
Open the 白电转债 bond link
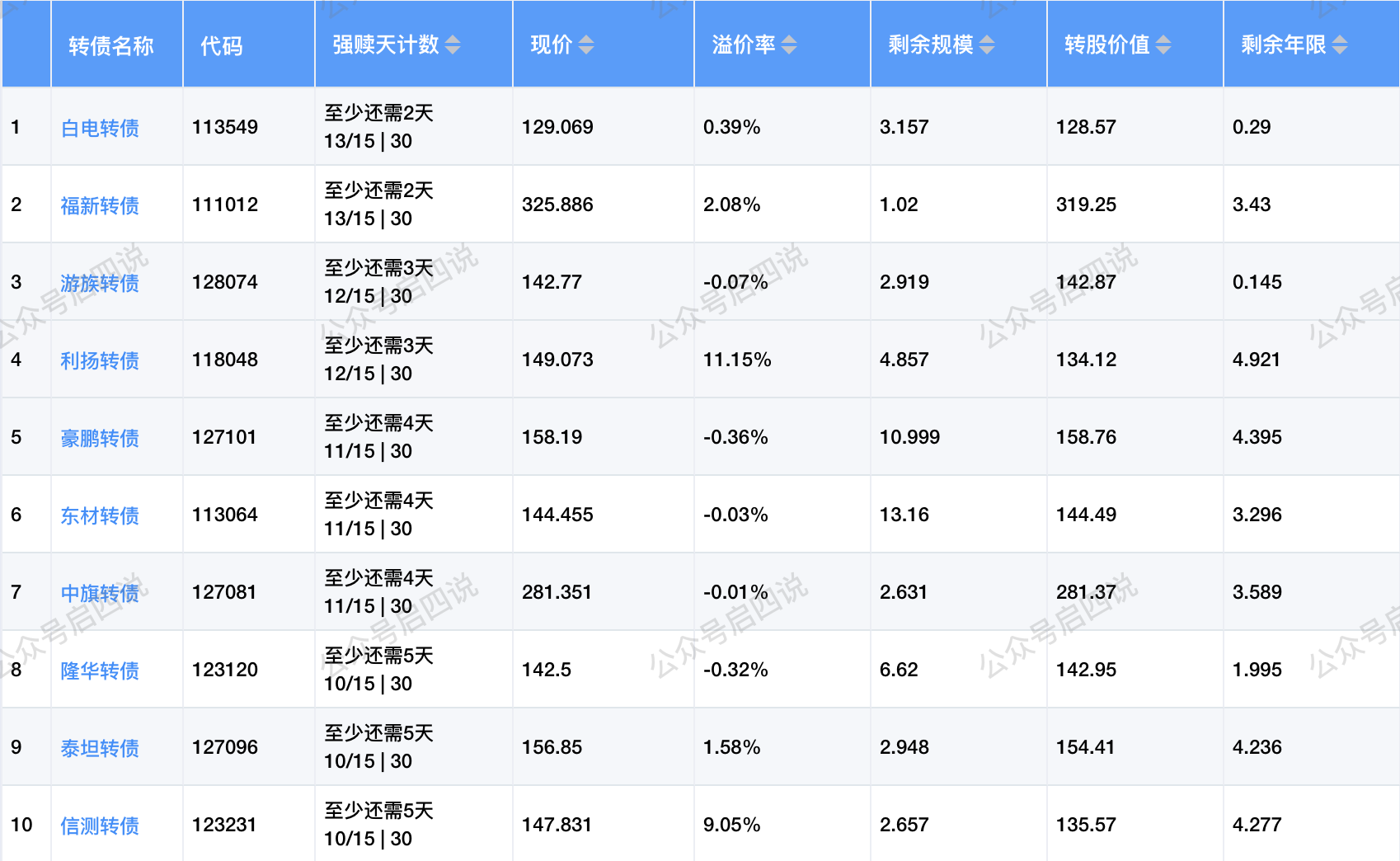(x=100, y=128)
